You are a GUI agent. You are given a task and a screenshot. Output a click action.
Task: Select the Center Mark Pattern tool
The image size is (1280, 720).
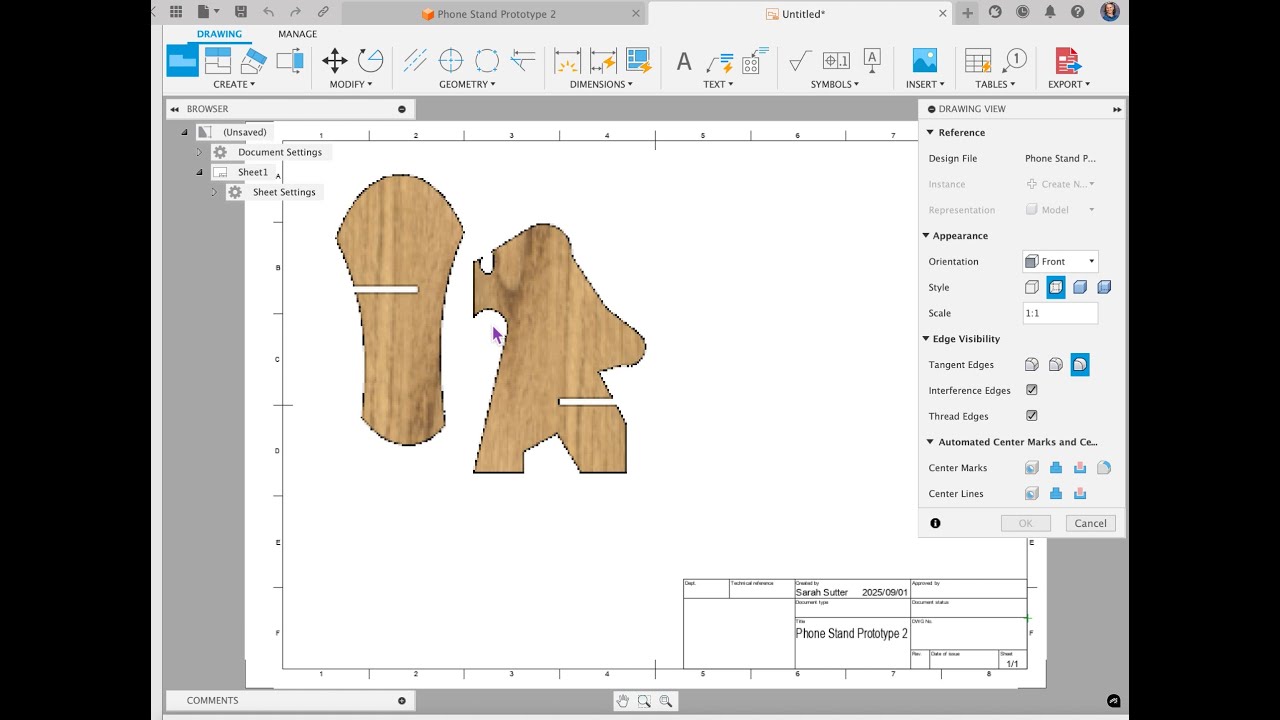tap(487, 61)
